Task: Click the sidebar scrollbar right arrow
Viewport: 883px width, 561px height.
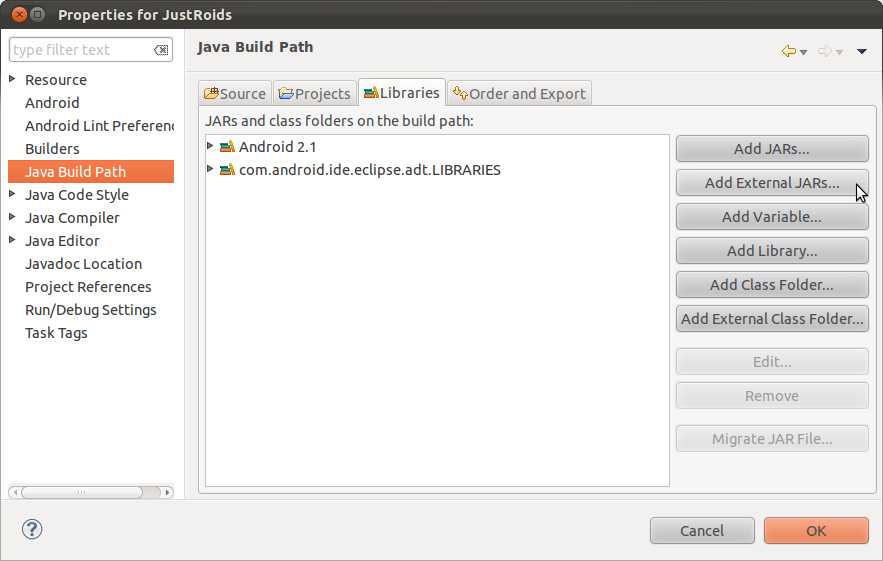Action: 167,492
